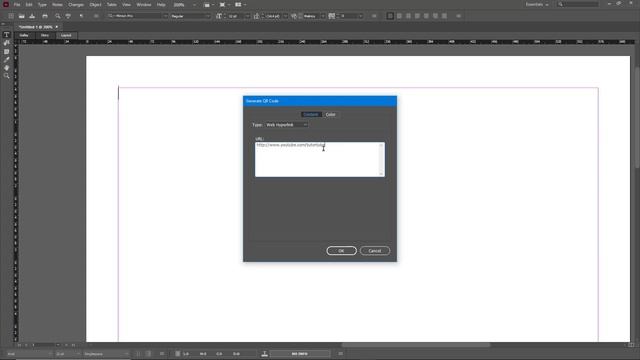Click the font size icon
This screenshot has height=360, width=640.
coord(219,16)
